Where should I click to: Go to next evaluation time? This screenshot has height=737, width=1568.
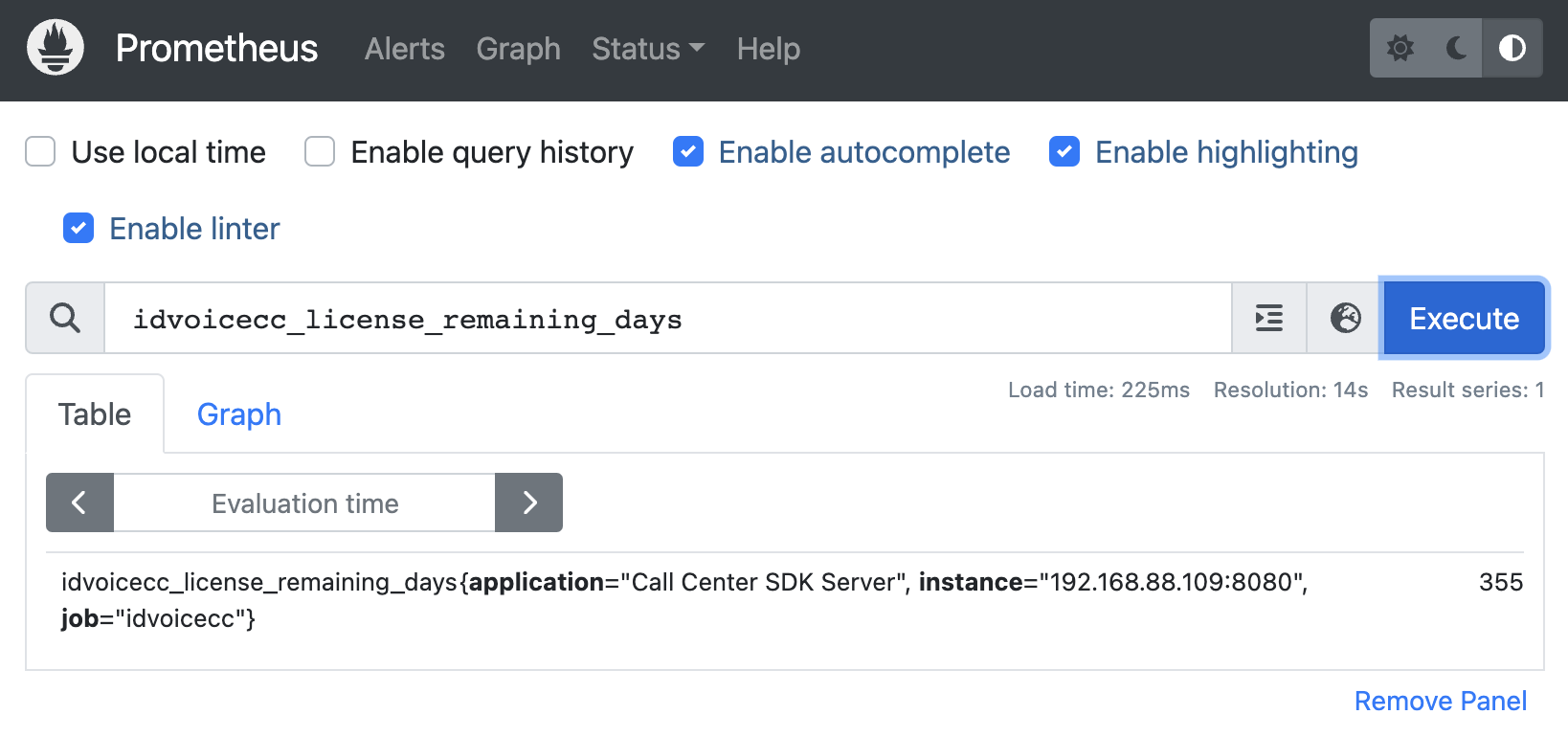(x=529, y=502)
